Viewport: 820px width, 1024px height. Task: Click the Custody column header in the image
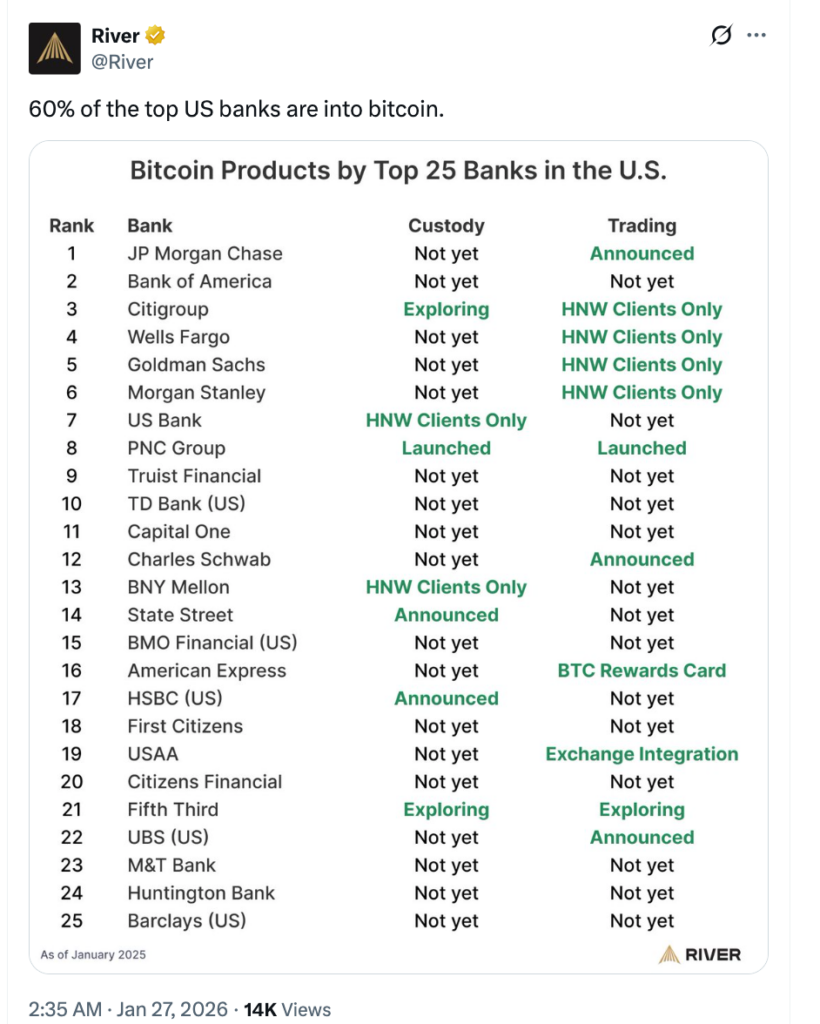point(446,226)
